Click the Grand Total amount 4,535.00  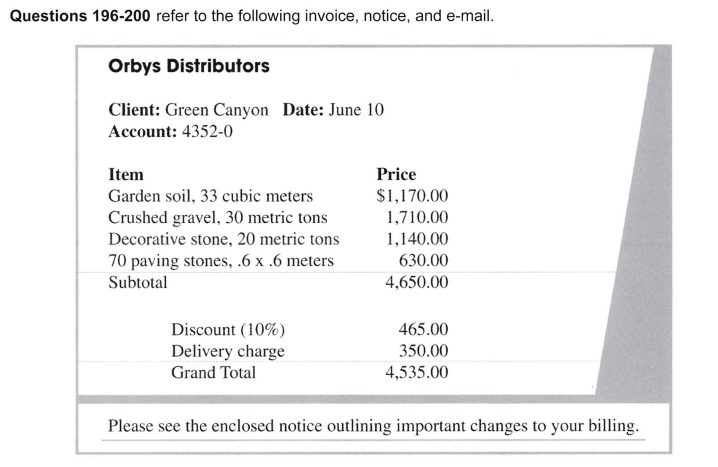click(x=417, y=373)
